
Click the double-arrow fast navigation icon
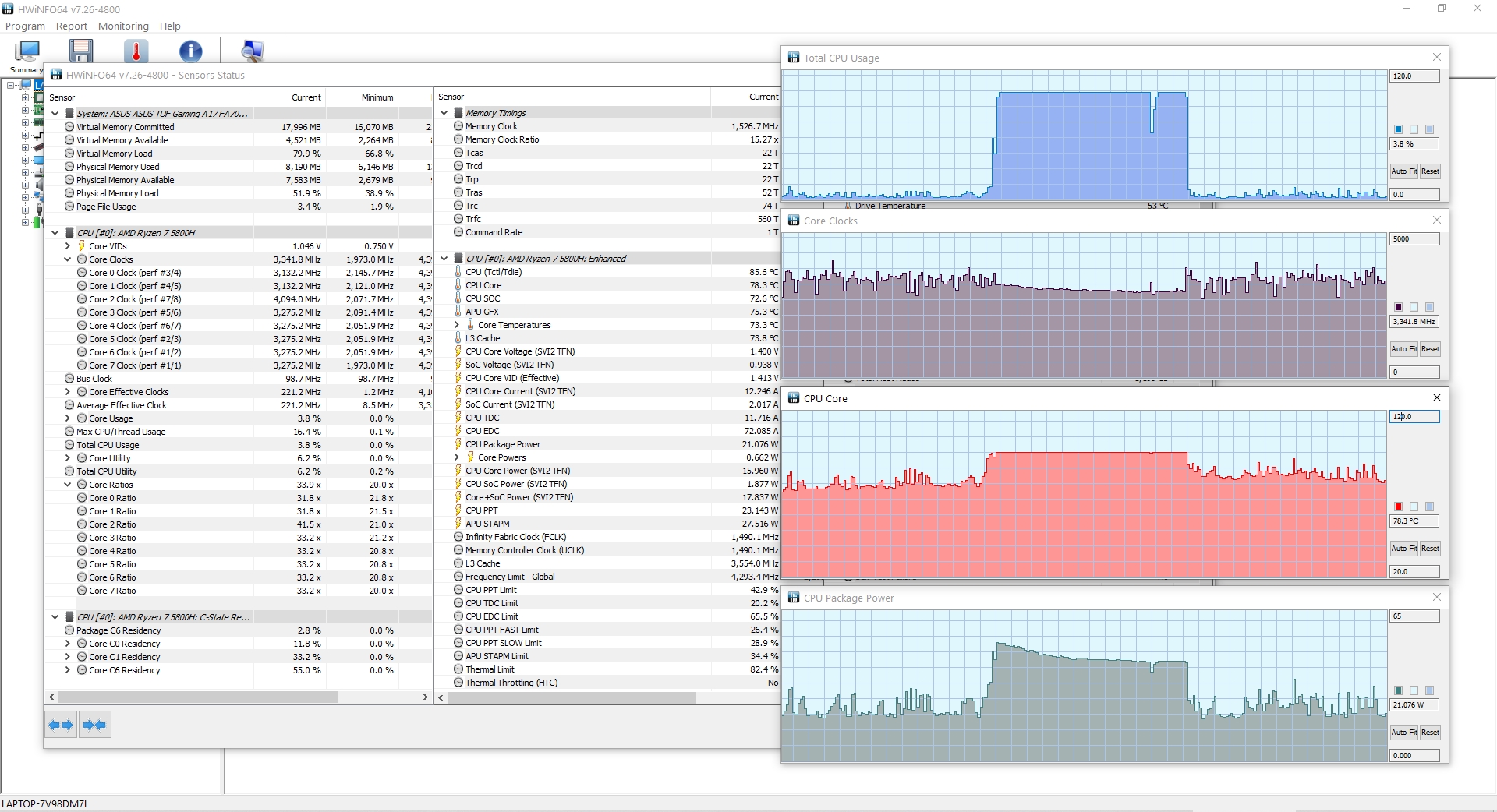[x=94, y=724]
